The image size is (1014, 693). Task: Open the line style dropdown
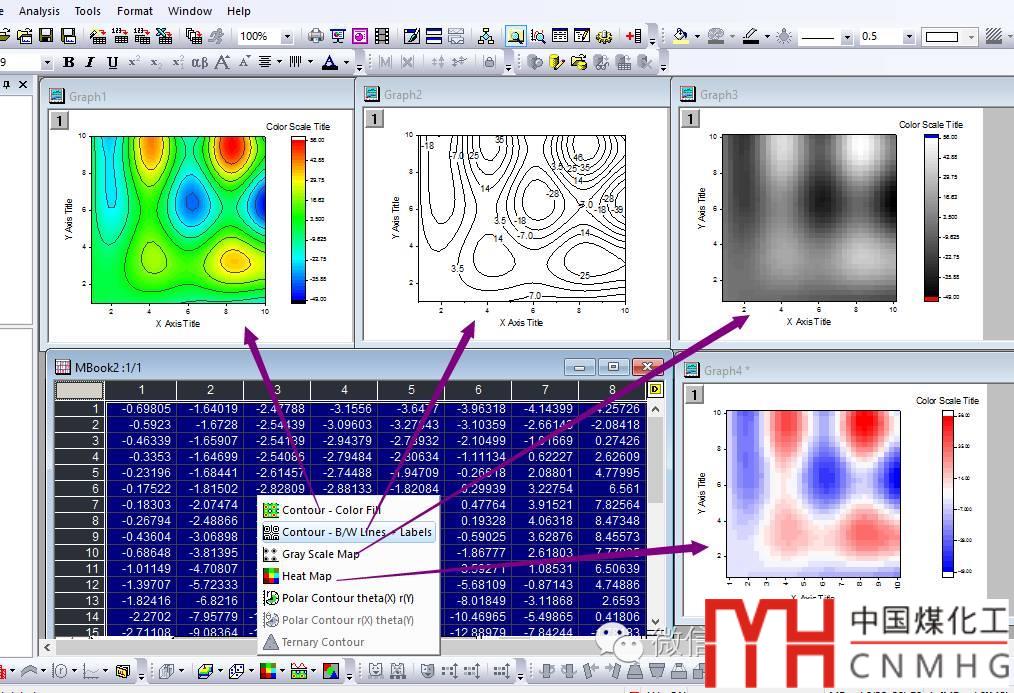pos(847,36)
